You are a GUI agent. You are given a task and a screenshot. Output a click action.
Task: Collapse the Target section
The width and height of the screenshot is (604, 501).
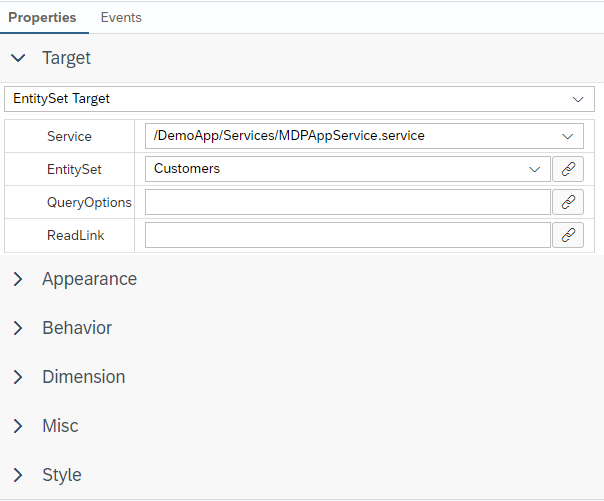18,58
